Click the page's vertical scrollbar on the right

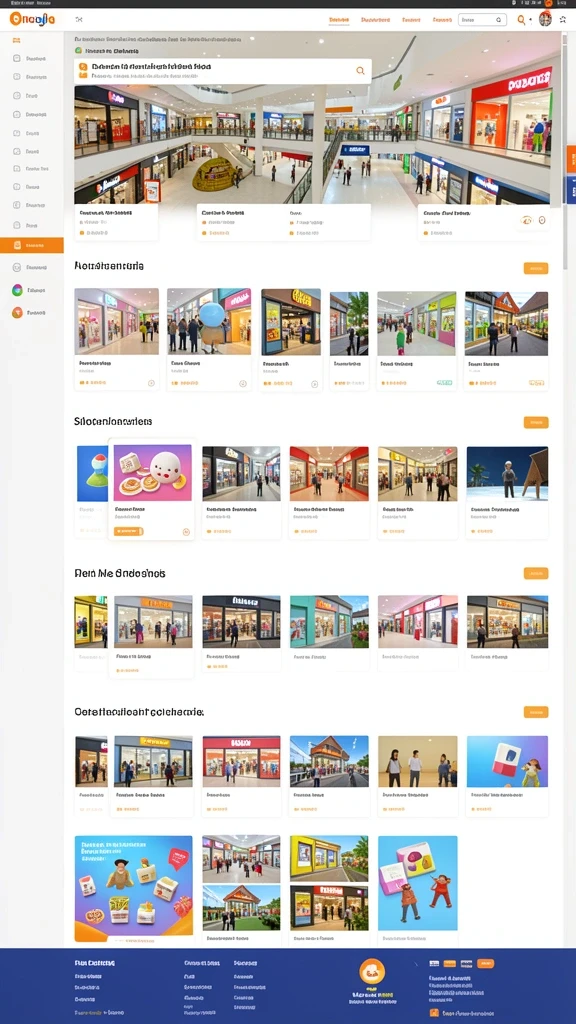tap(566, 150)
